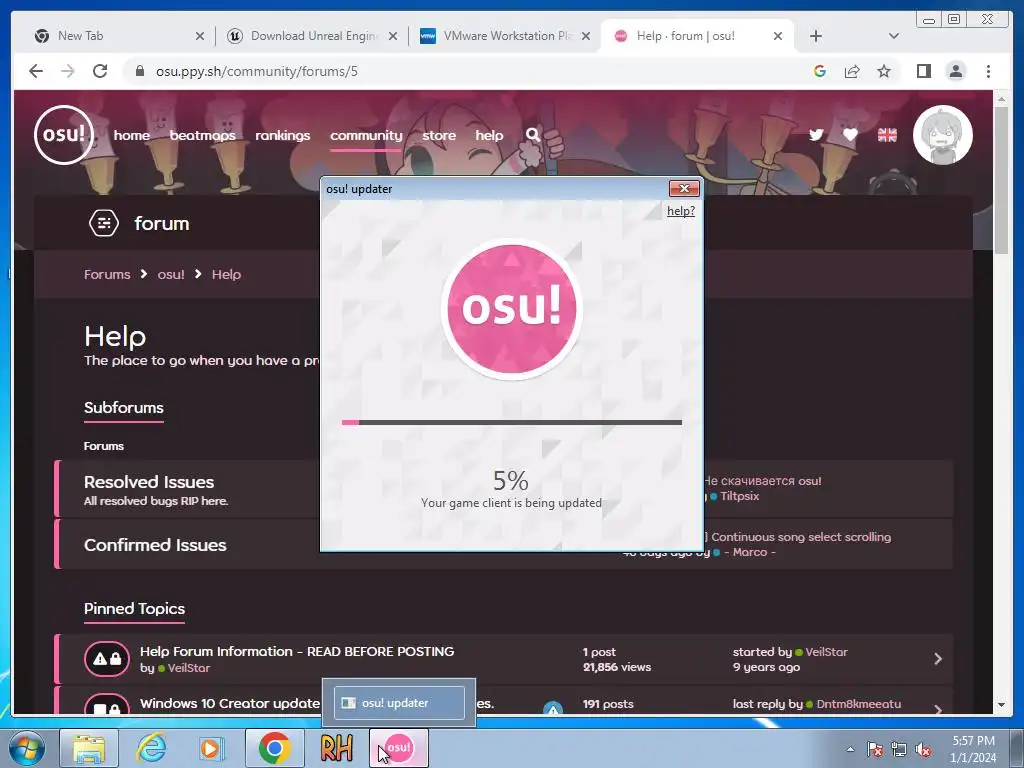This screenshot has width=1024, height=768.
Task: Open the RH application from taskbar
Action: pyautogui.click(x=336, y=748)
